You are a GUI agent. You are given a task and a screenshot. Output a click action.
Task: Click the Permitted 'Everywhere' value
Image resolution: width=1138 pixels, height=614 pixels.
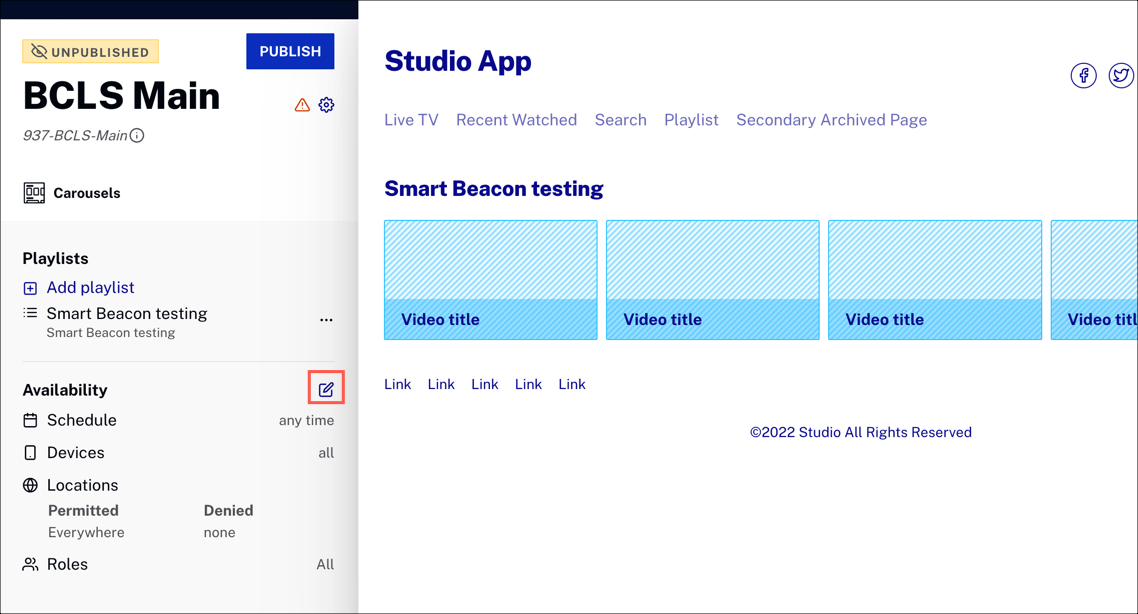coord(86,533)
